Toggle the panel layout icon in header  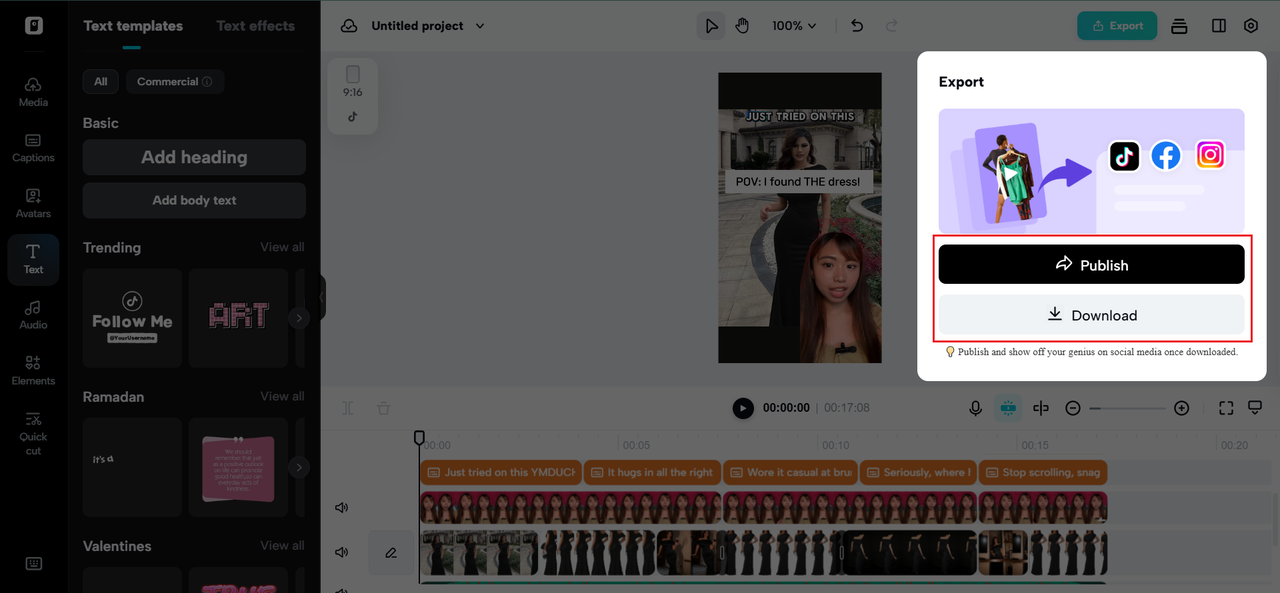coord(1218,26)
